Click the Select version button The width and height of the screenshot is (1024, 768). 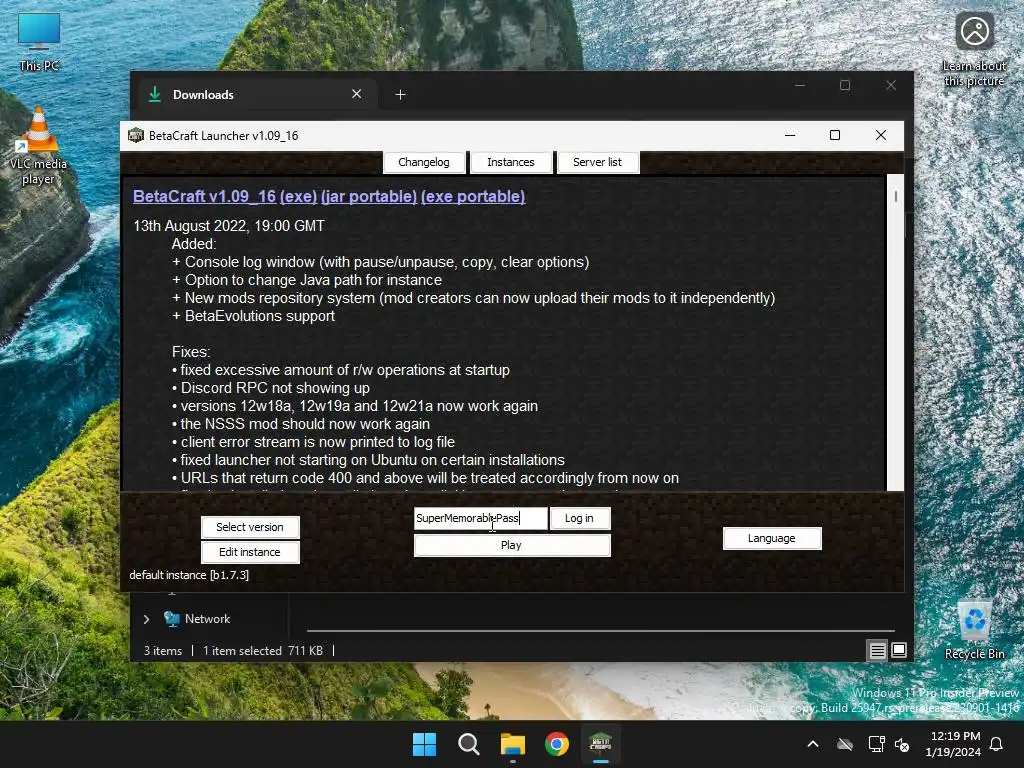pyautogui.click(x=250, y=527)
